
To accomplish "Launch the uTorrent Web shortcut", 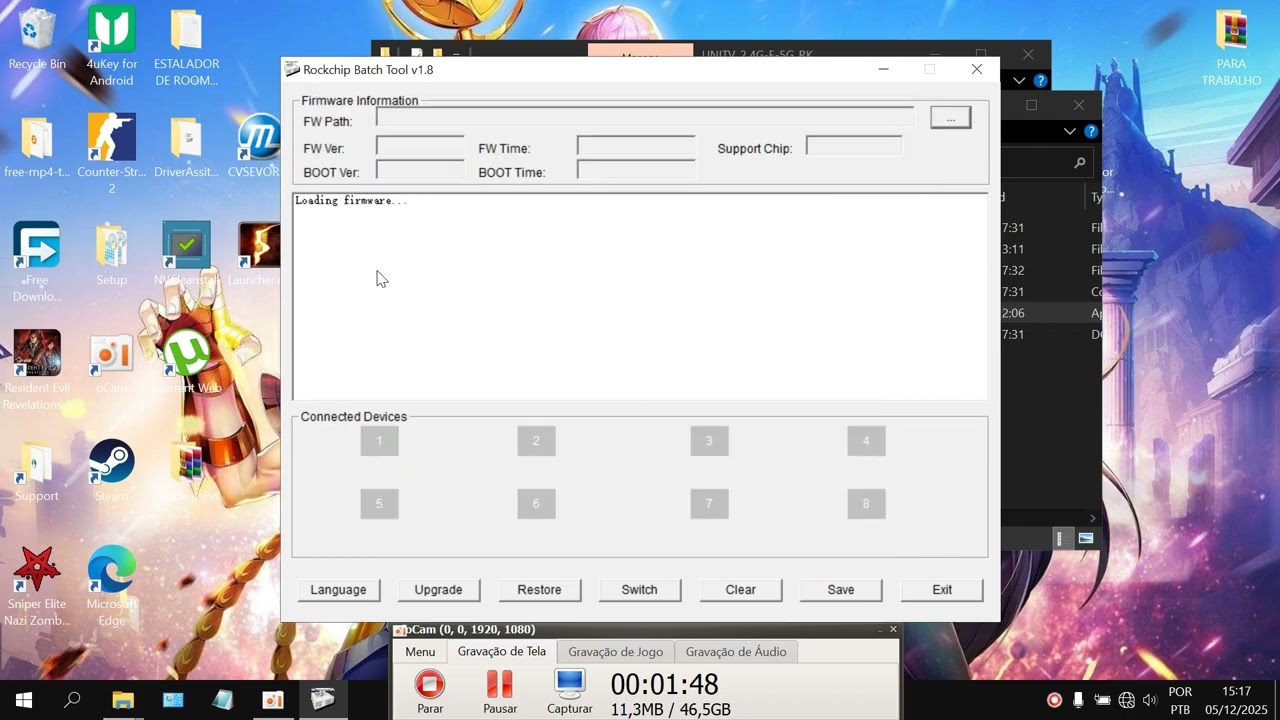I will [x=186, y=363].
